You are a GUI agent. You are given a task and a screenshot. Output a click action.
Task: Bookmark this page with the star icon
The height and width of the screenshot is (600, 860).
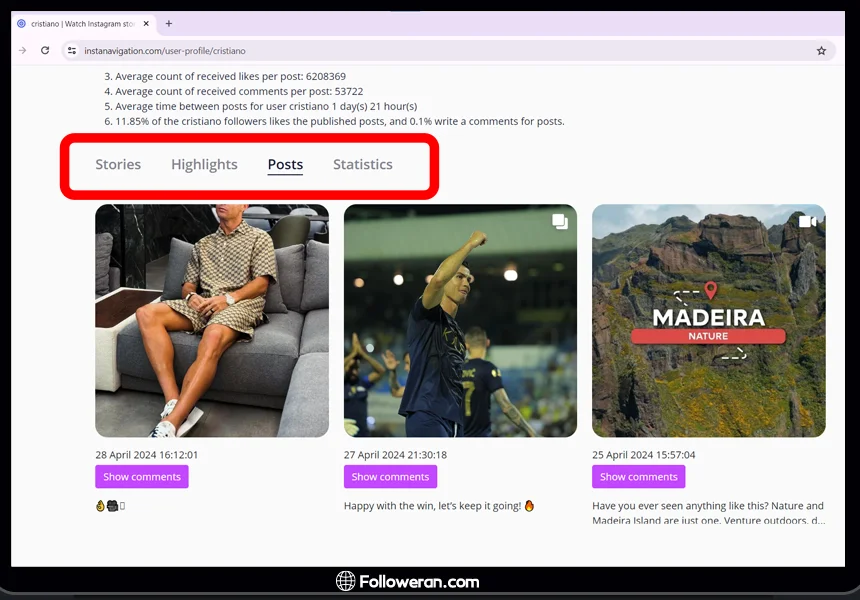tap(821, 50)
